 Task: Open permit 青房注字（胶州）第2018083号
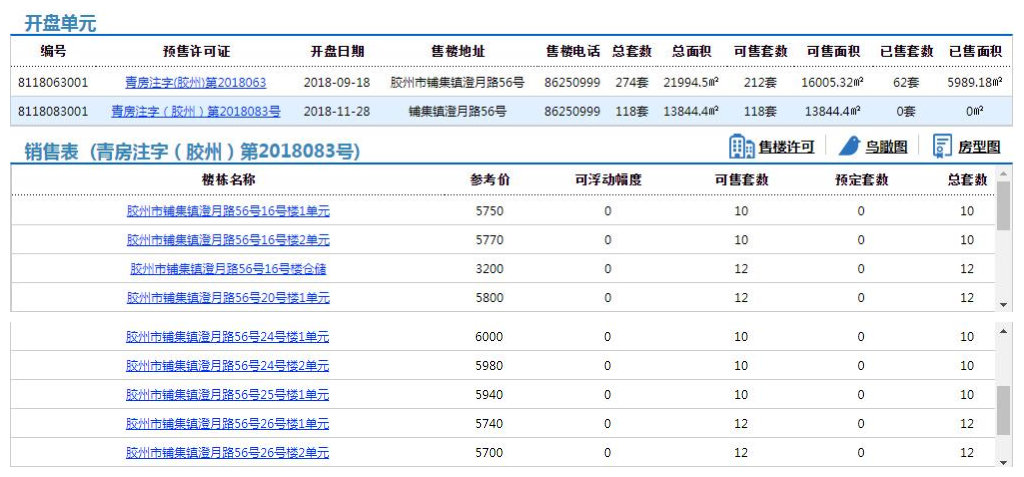[x=195, y=111]
